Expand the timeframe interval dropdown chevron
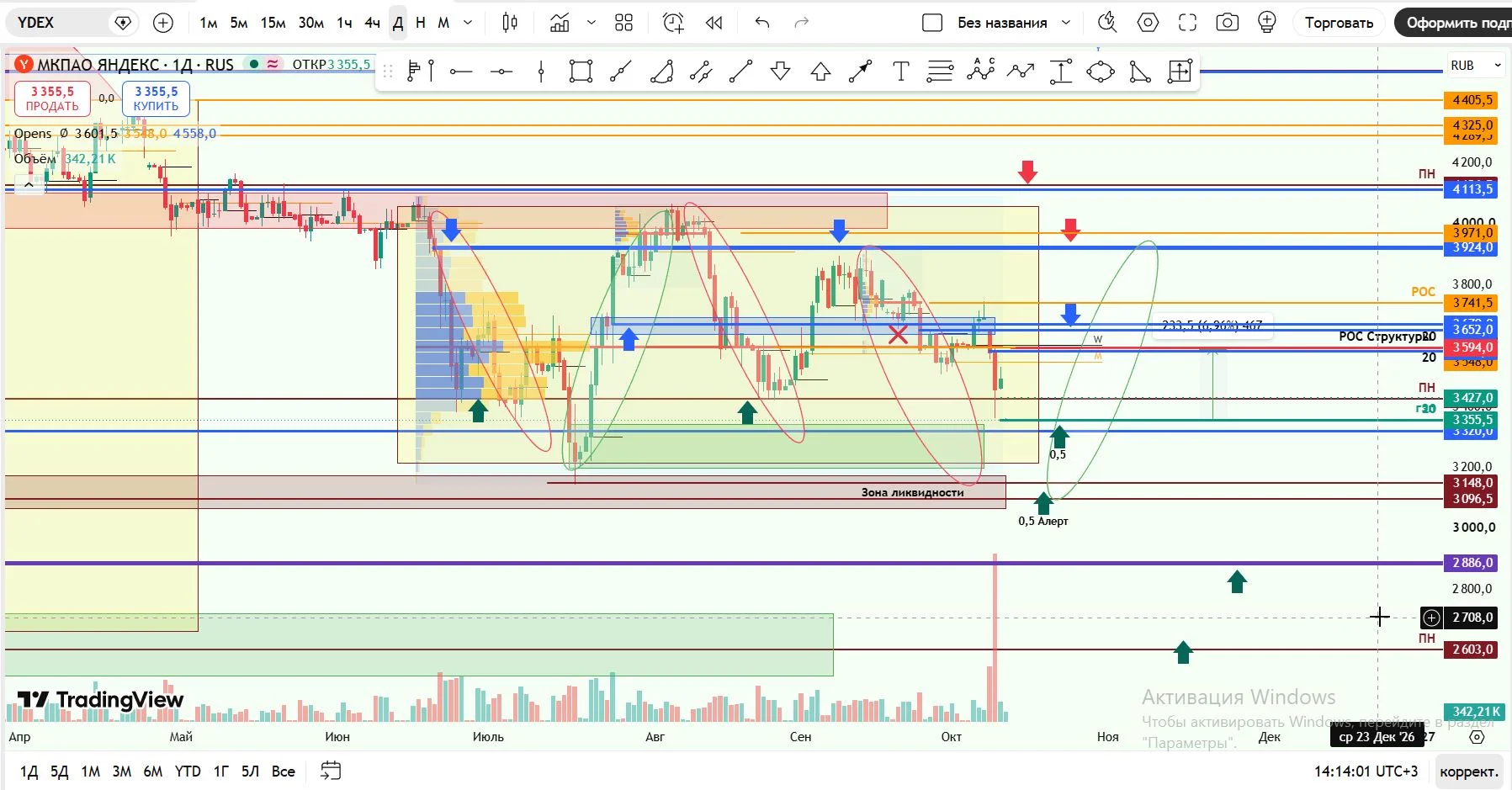 [468, 23]
